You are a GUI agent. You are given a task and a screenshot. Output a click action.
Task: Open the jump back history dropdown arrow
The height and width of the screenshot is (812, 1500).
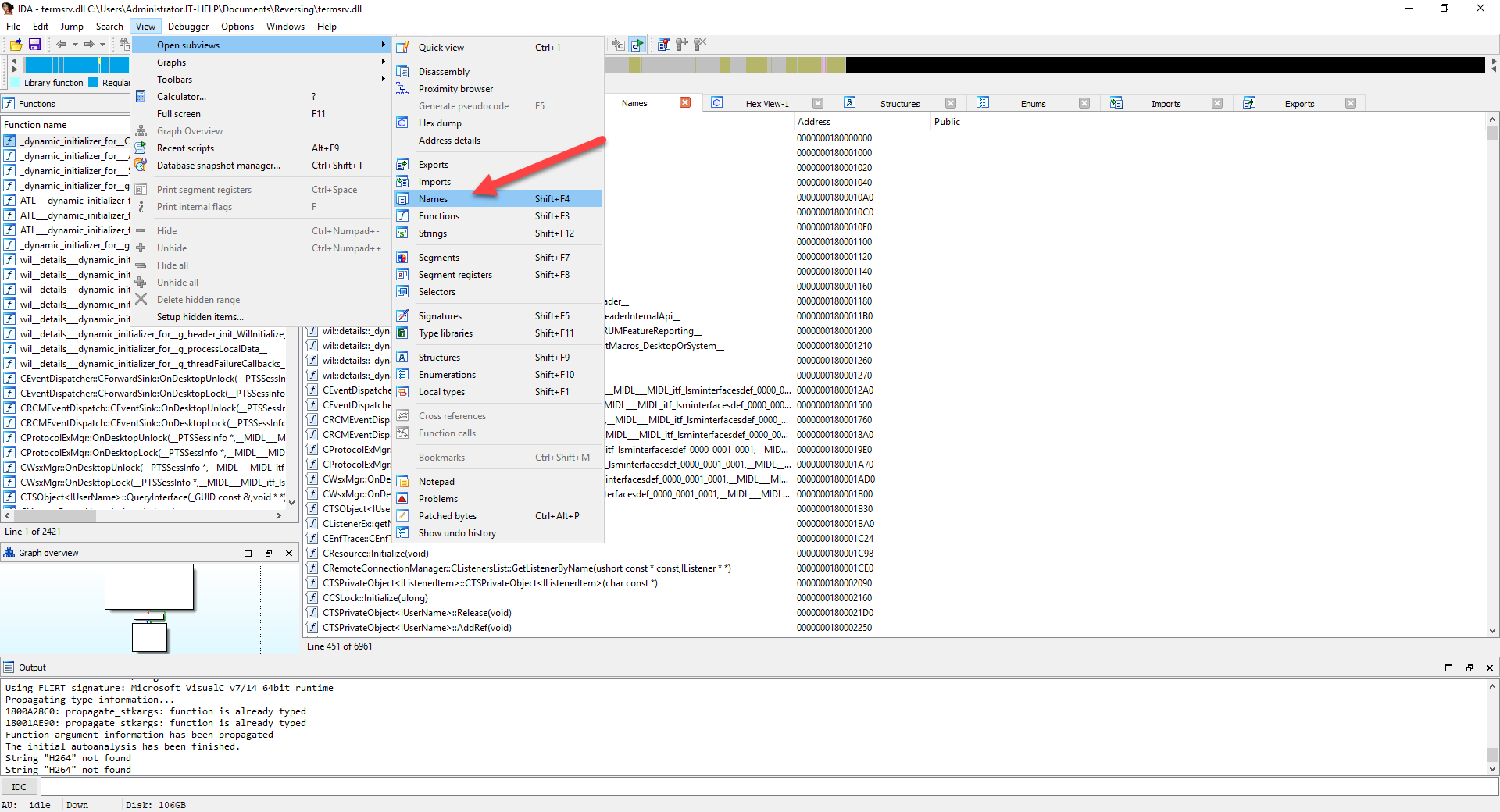coord(75,45)
